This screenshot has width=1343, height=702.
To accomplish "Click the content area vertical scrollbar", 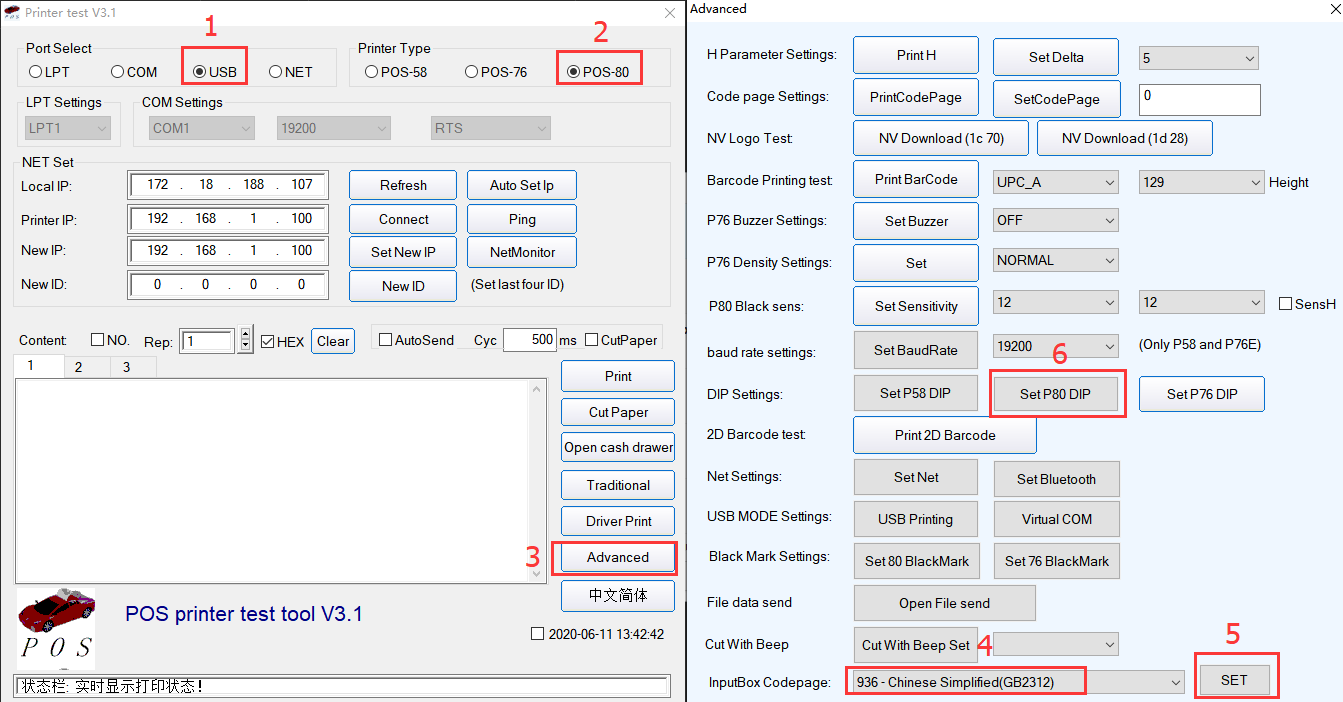I will (538, 480).
